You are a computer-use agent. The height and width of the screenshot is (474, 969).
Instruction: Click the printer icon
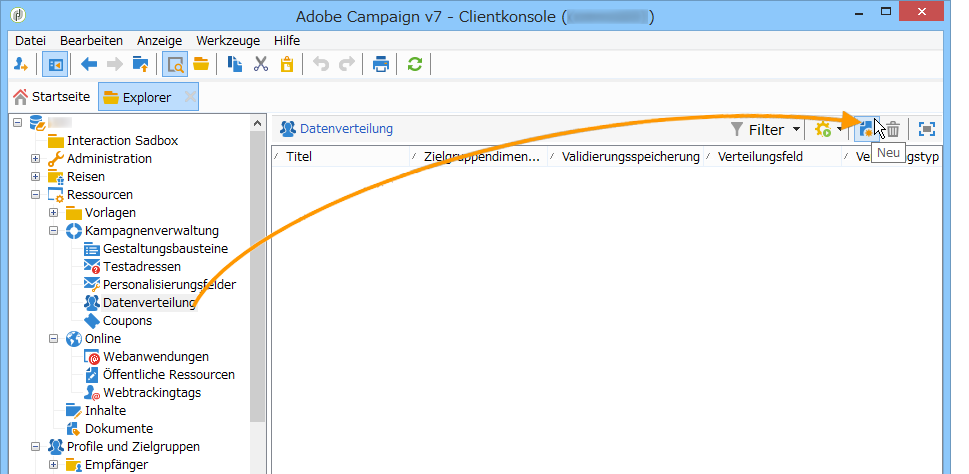[381, 64]
